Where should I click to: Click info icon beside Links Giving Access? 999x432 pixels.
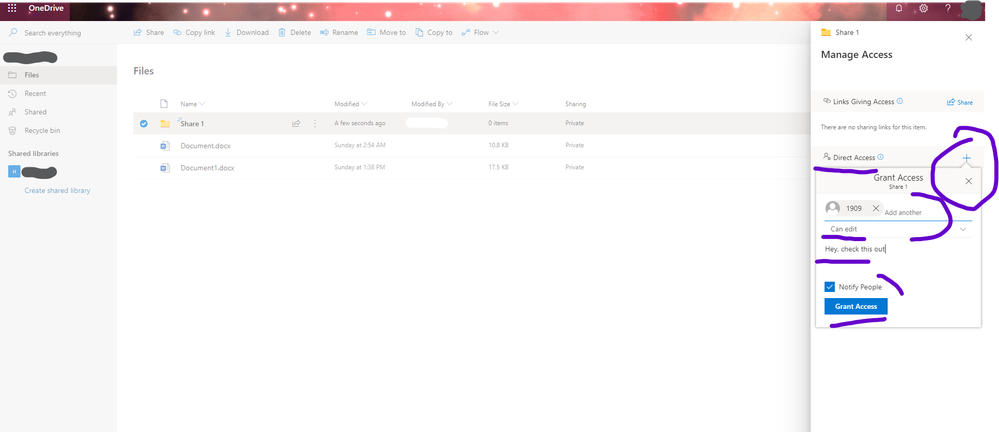click(x=900, y=101)
